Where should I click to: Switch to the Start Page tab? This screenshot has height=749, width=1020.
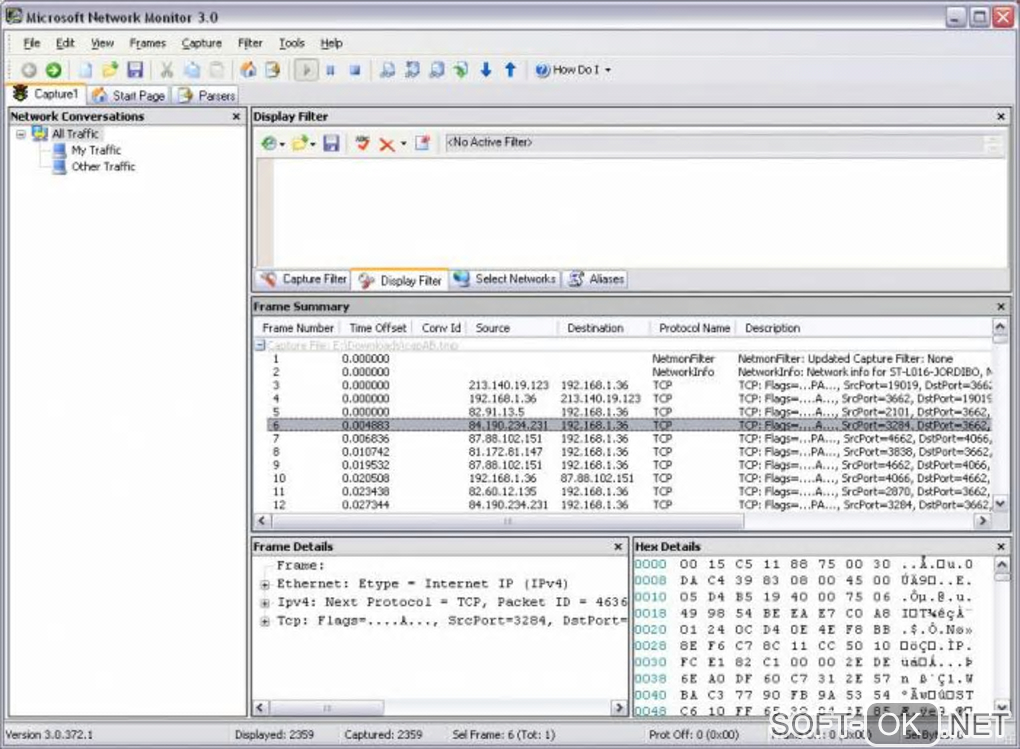tap(128, 96)
